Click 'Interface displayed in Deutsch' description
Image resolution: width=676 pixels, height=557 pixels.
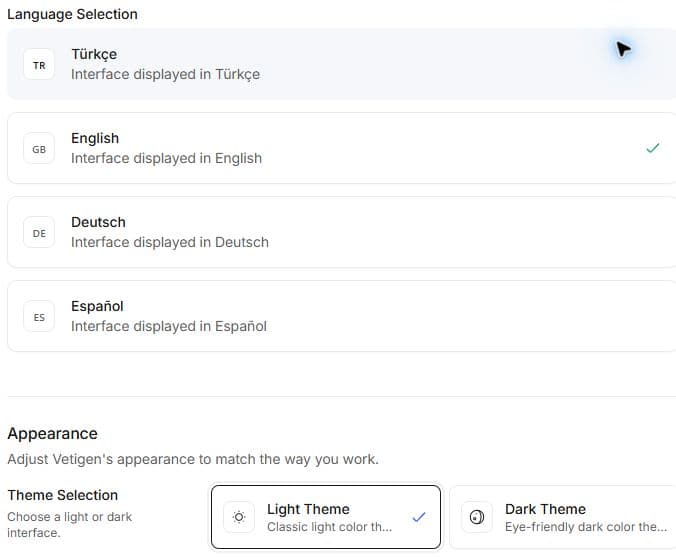point(170,242)
